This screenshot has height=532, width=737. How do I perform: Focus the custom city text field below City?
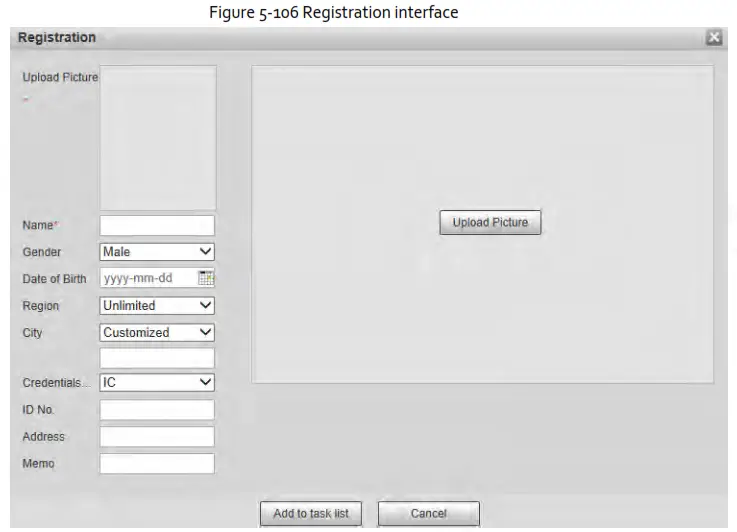pyautogui.click(x=157, y=358)
